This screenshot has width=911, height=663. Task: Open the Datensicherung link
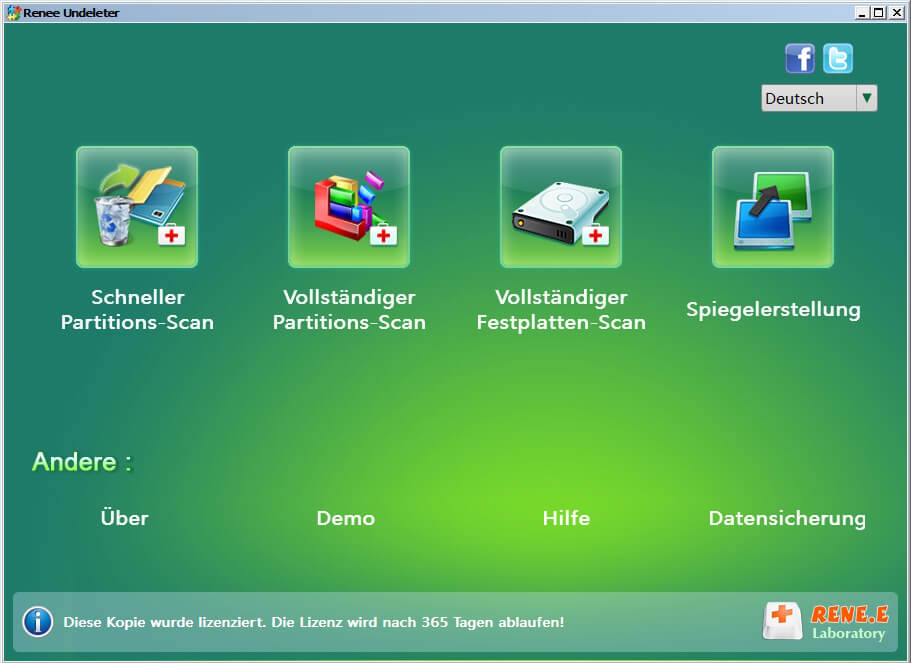point(787,518)
